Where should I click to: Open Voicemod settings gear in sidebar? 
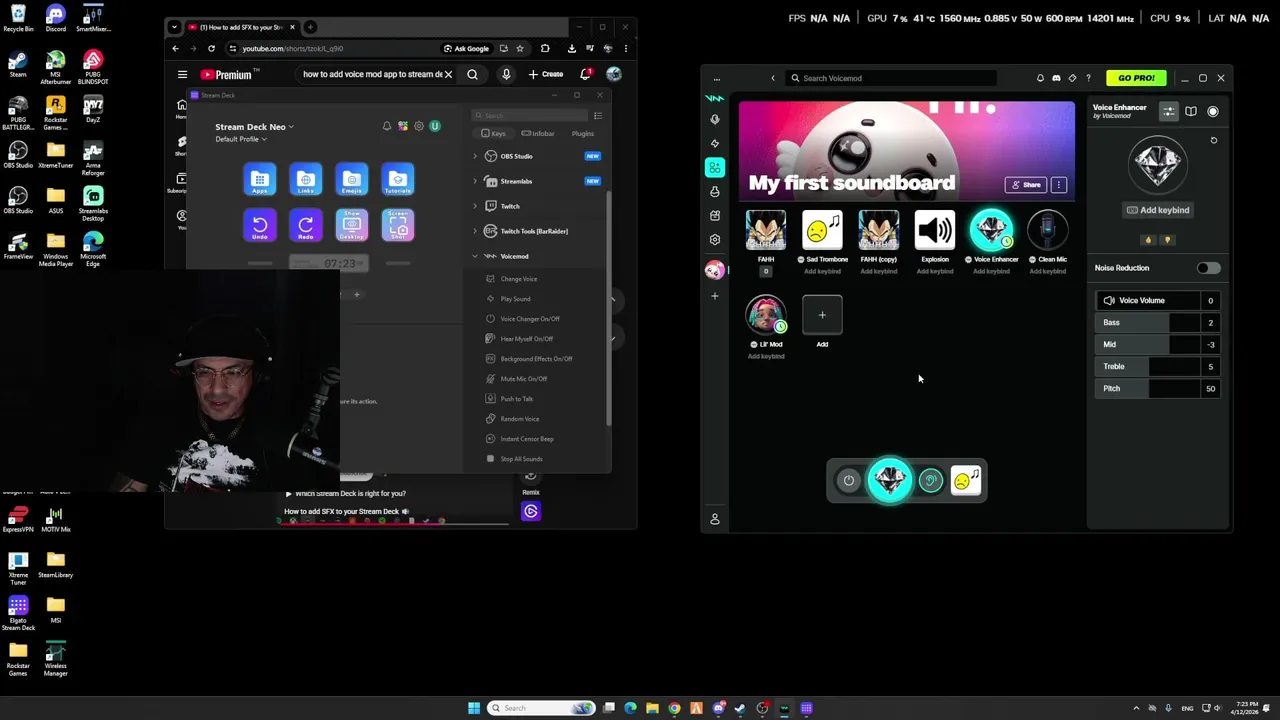[x=715, y=239]
